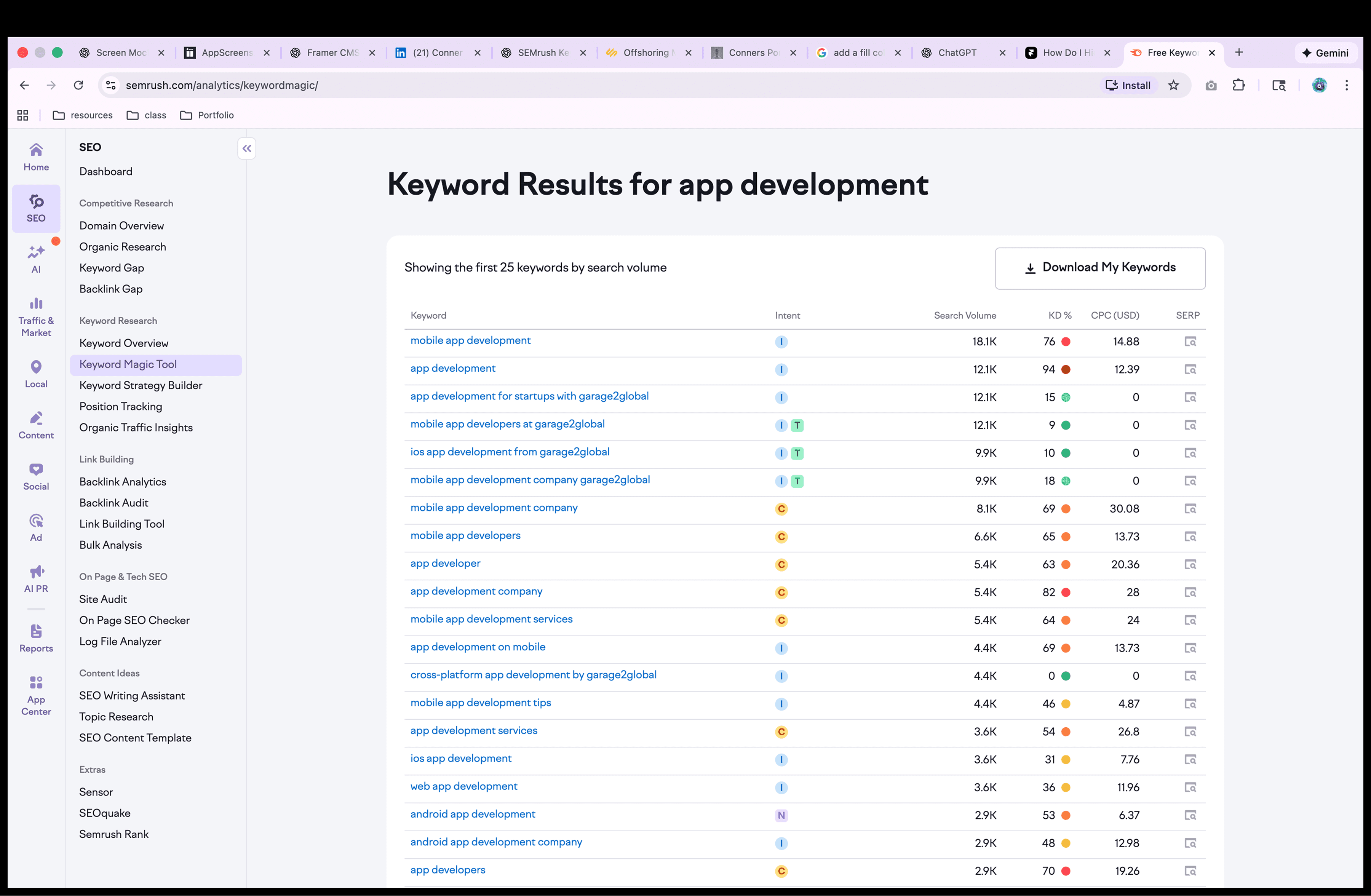This screenshot has height=896, width=1371.
Task: Click the red KD dot for app development
Action: (1066, 370)
